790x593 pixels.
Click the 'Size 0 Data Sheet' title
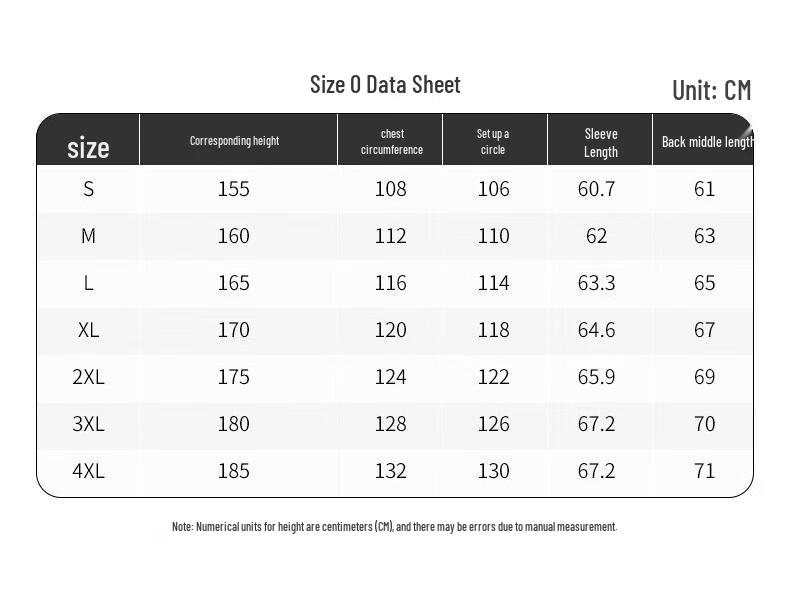click(385, 85)
